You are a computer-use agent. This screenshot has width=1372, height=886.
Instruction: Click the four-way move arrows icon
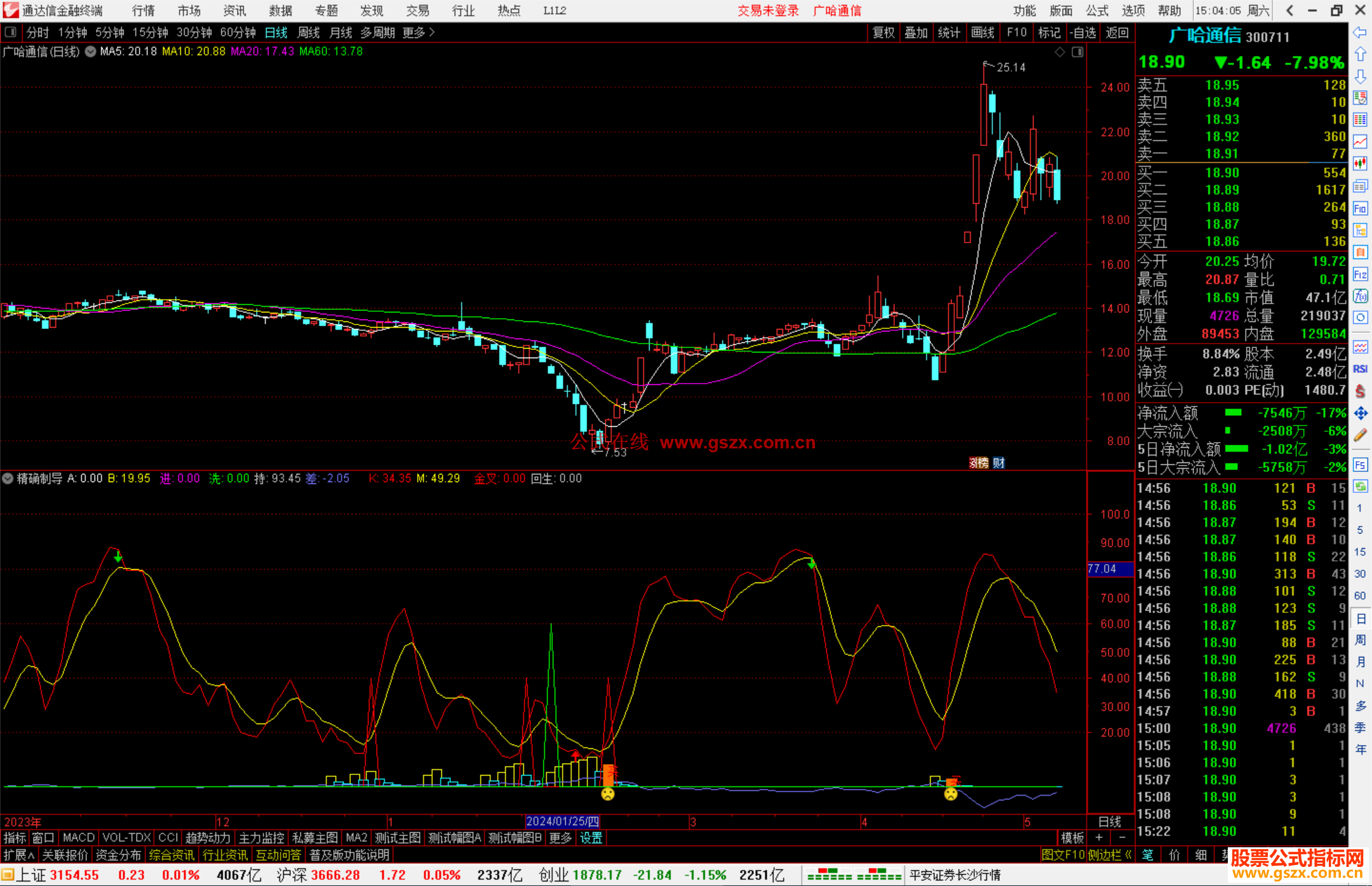click(1360, 413)
